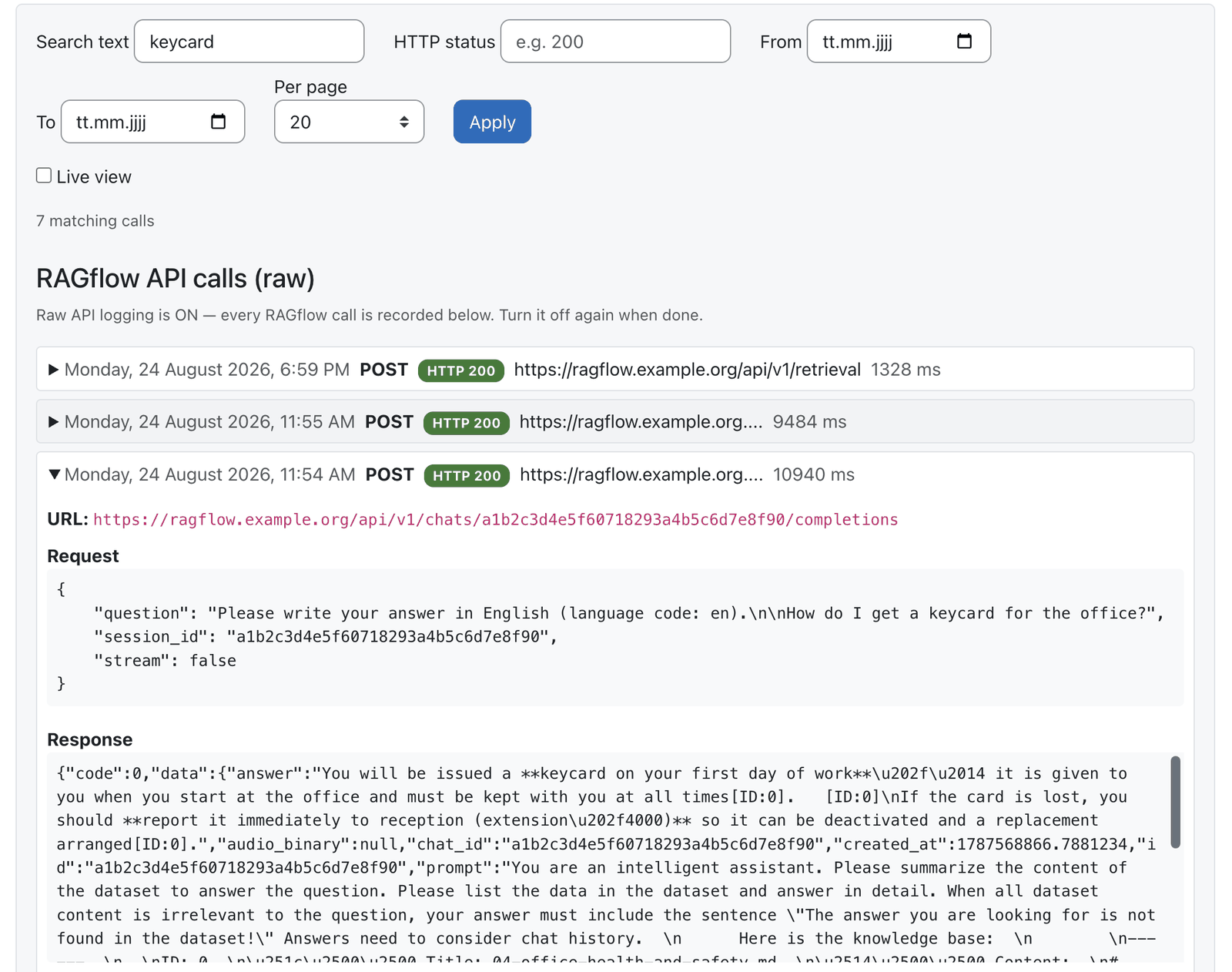Collapse the 11:54 AM POST call entry
Screen dimensions: 1232x972
pyautogui.click(x=615, y=474)
